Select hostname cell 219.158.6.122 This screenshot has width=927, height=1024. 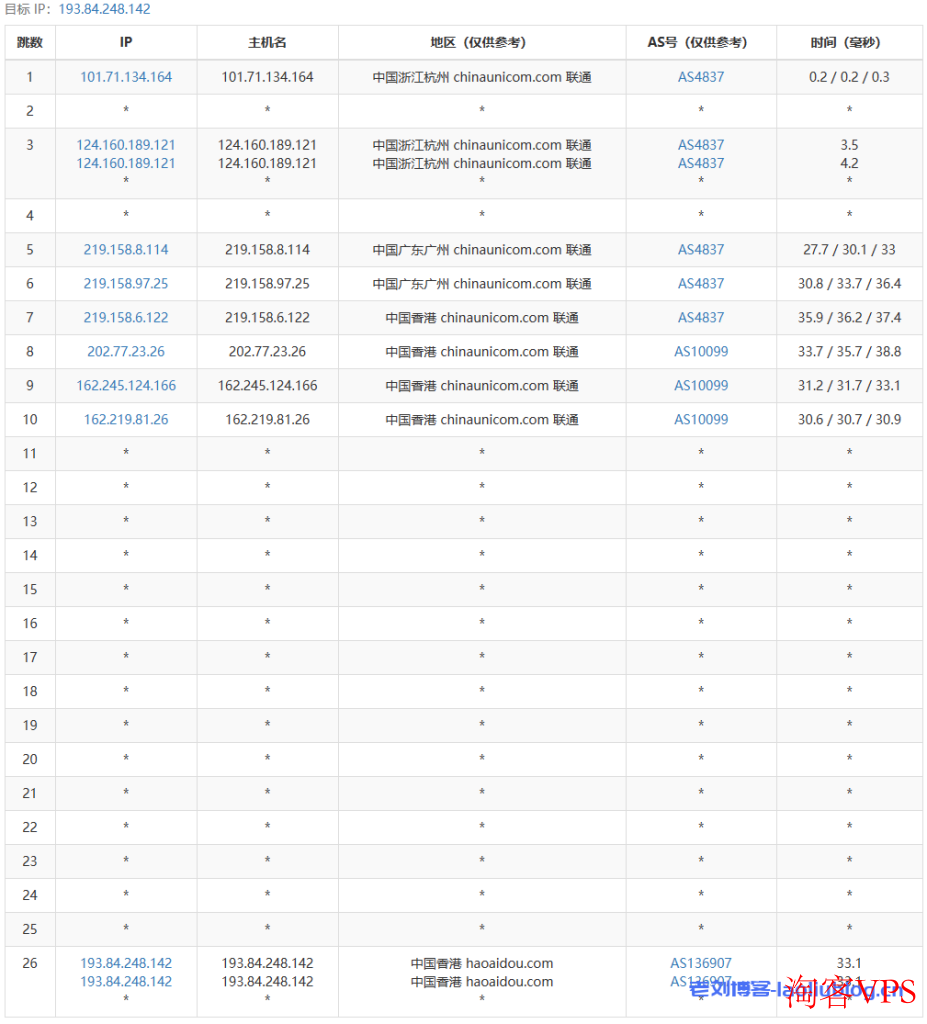pos(267,317)
